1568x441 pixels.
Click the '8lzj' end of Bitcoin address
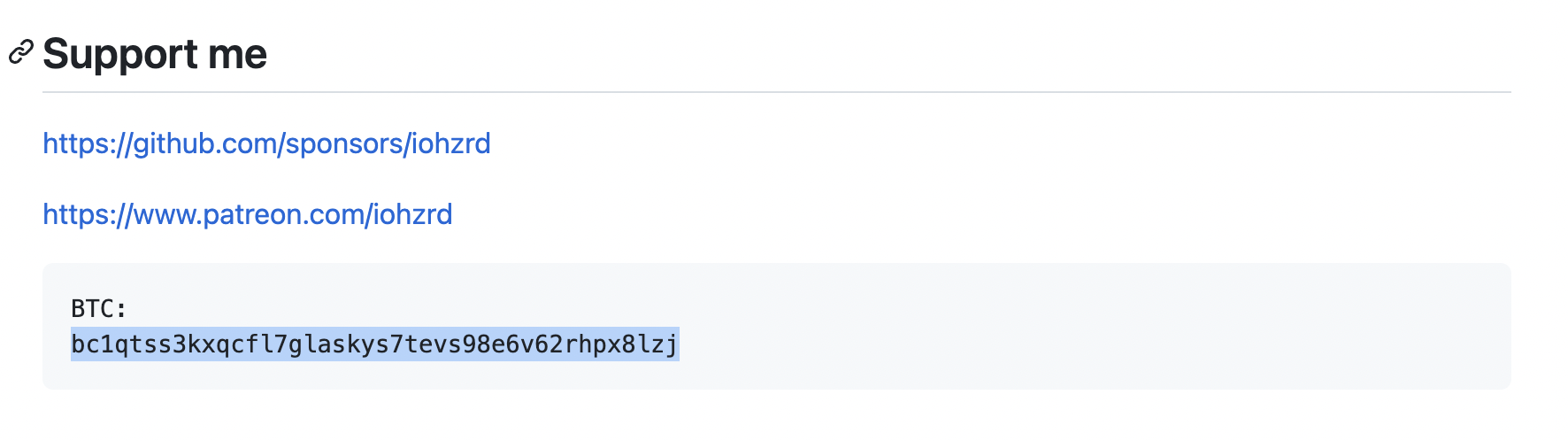pyautogui.click(x=650, y=344)
